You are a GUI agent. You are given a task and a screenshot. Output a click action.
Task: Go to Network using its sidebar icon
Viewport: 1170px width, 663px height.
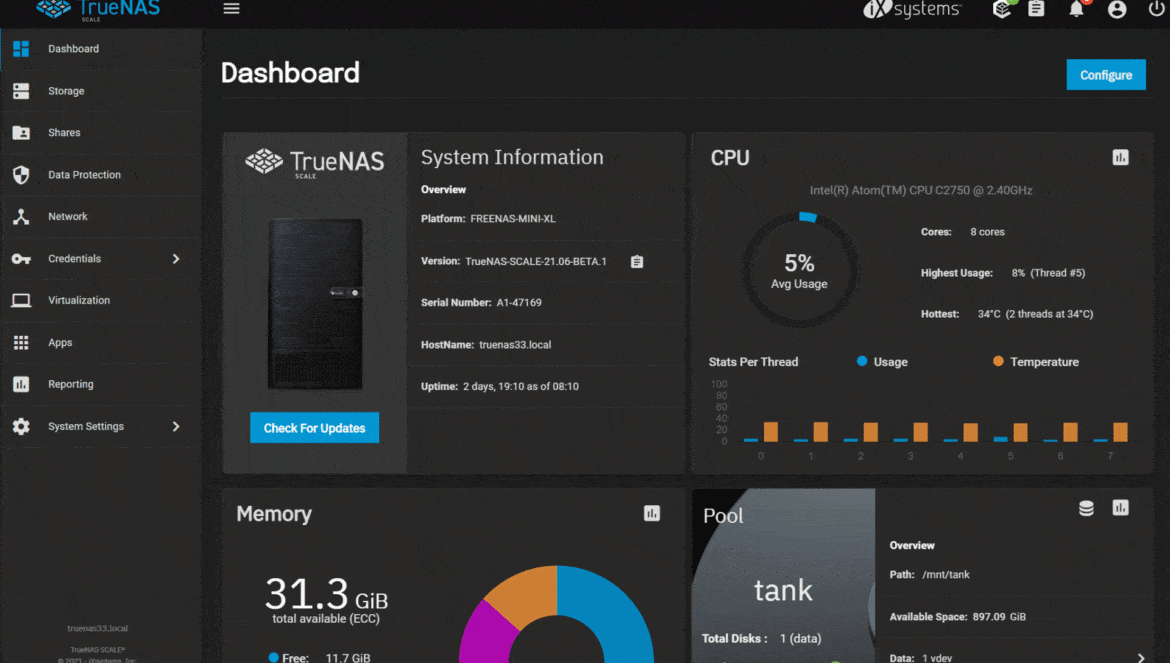tap(21, 216)
